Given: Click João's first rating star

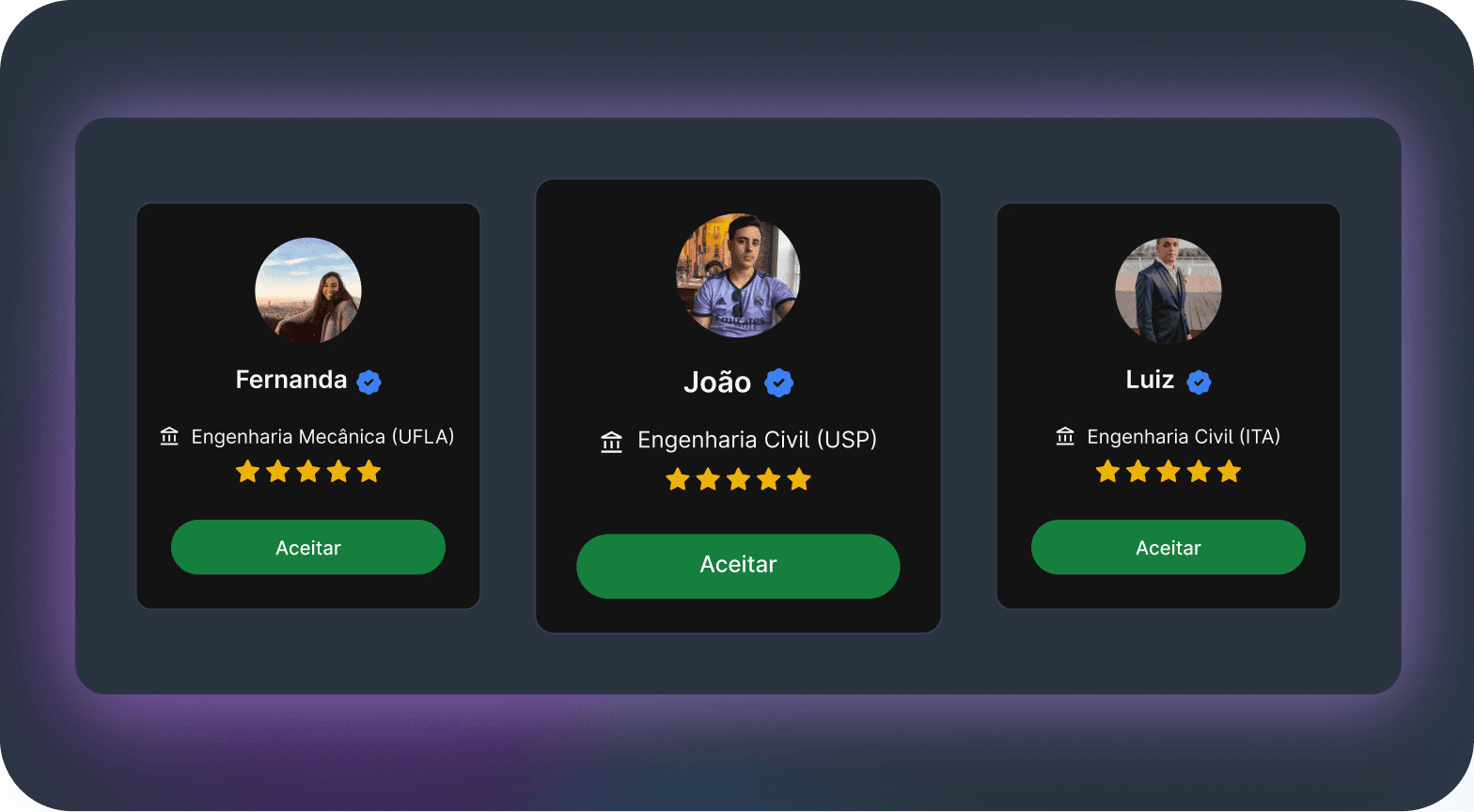Looking at the screenshot, I should (x=678, y=479).
